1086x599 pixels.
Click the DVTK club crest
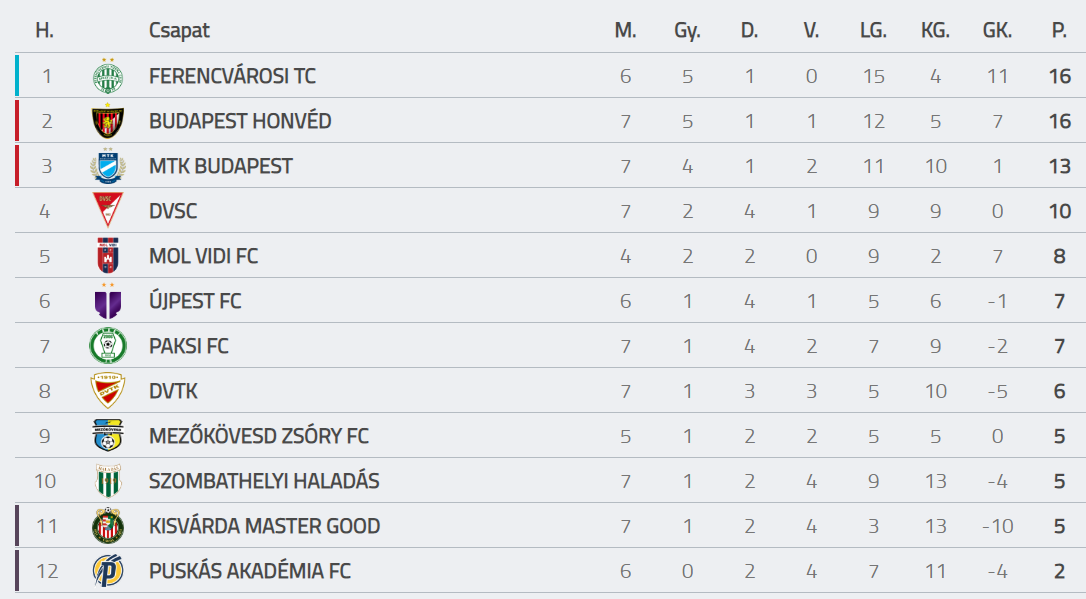coord(108,391)
